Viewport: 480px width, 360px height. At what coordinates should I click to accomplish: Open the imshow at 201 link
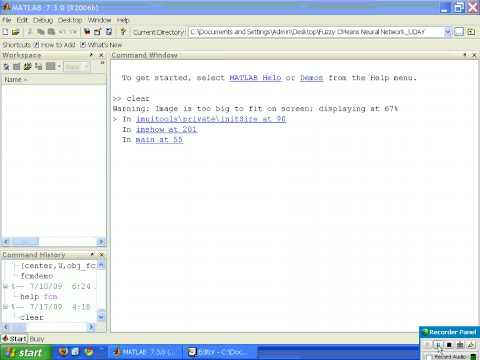pos(166,129)
